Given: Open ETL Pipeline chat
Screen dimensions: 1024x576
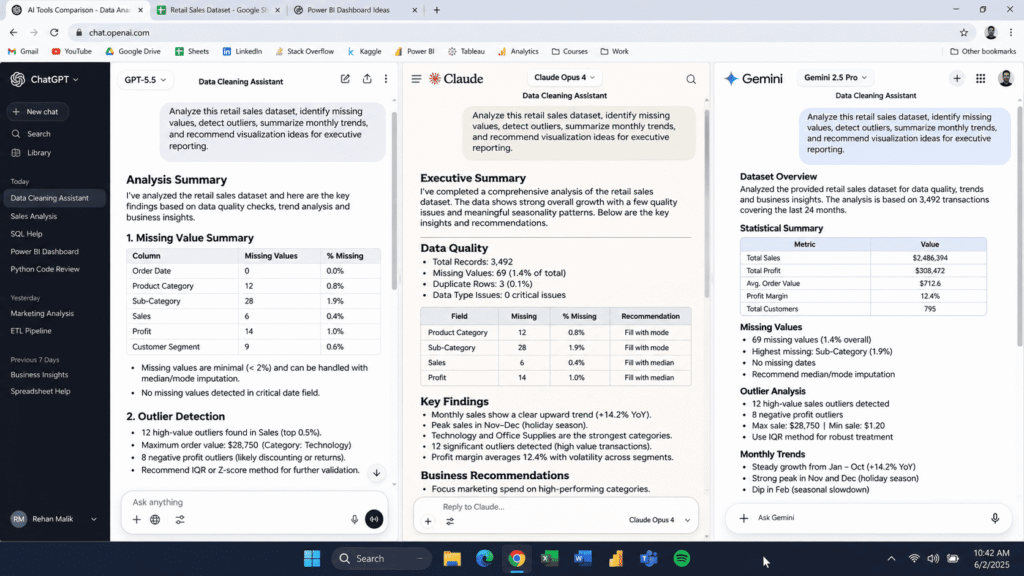Looking at the screenshot, I should [31, 331].
